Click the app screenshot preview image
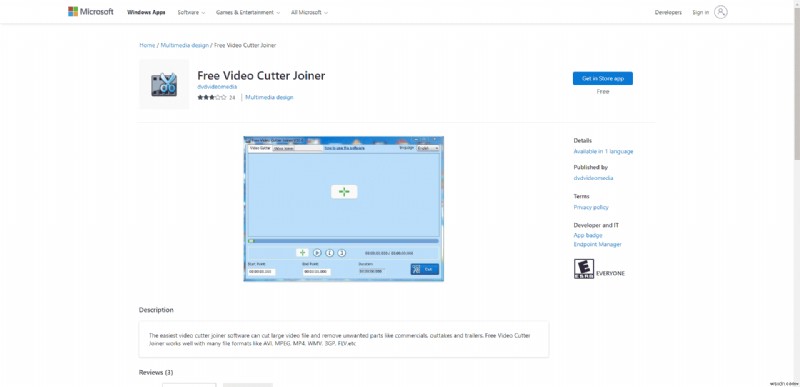 pyautogui.click(x=343, y=209)
